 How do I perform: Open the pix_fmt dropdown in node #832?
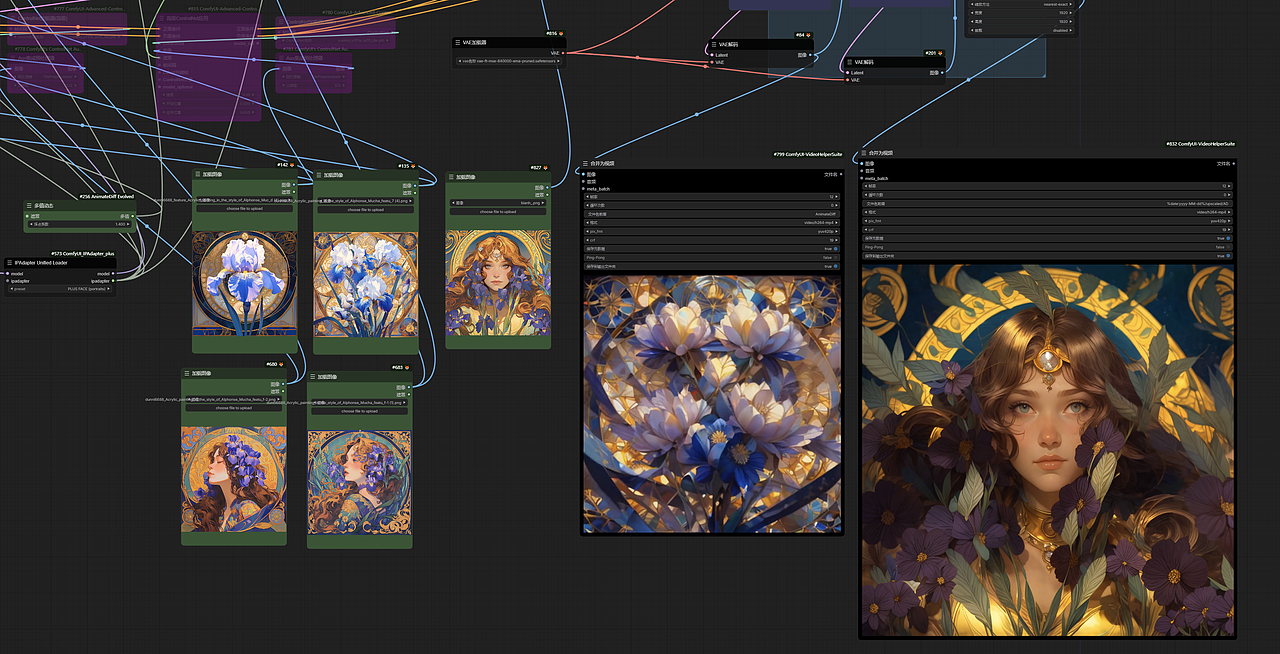(x=1047, y=221)
